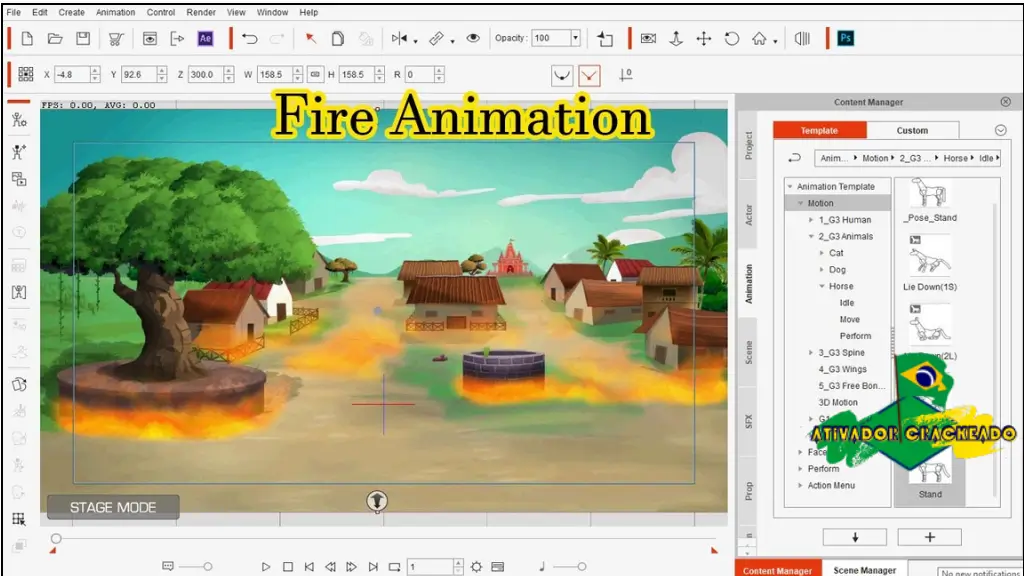Create a new project file
Screen dimensions: 1024x576
[27, 39]
